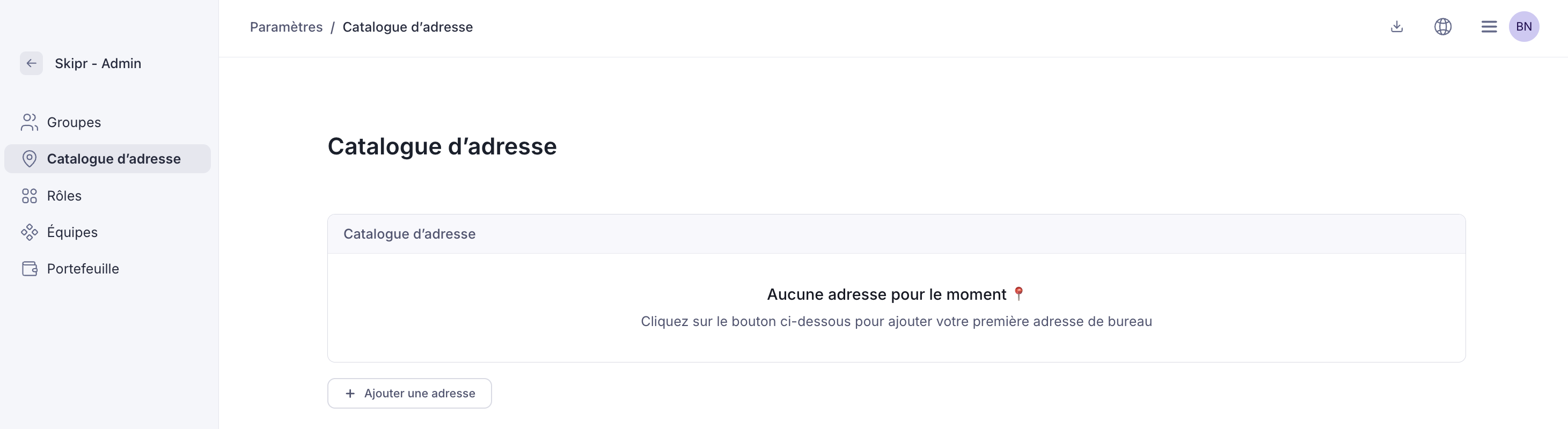This screenshot has height=429, width=1568.
Task: Click the Rôles four-circles icon
Action: [x=29, y=196]
